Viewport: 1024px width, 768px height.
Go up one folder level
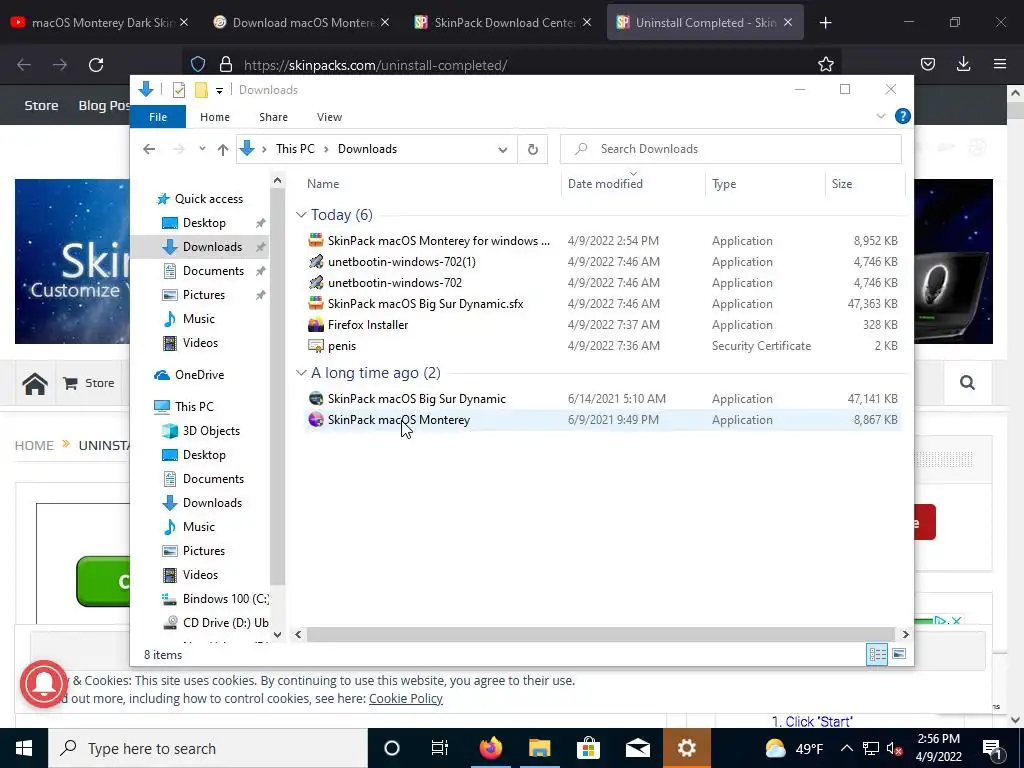point(223,149)
